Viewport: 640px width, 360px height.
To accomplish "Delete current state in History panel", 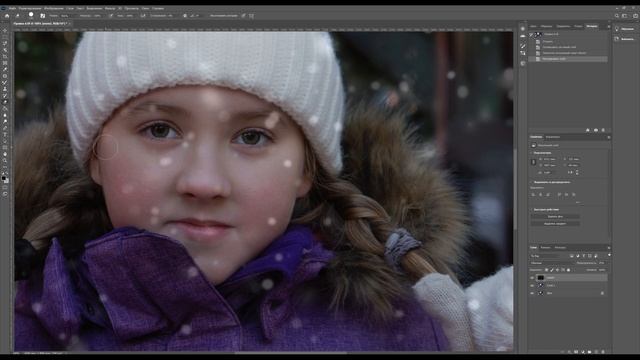I will pos(603,130).
